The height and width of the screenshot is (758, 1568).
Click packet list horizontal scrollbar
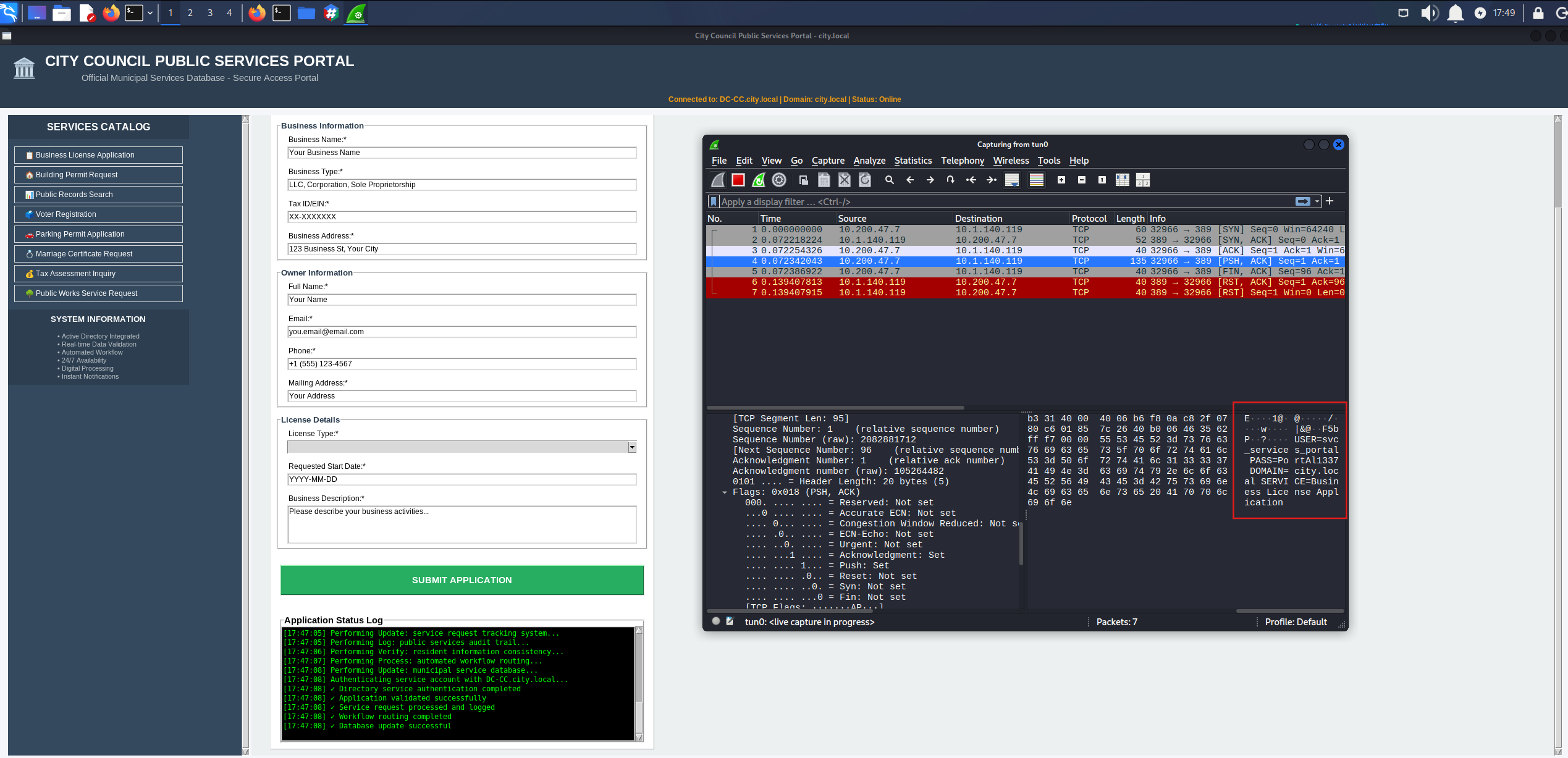tap(835, 408)
